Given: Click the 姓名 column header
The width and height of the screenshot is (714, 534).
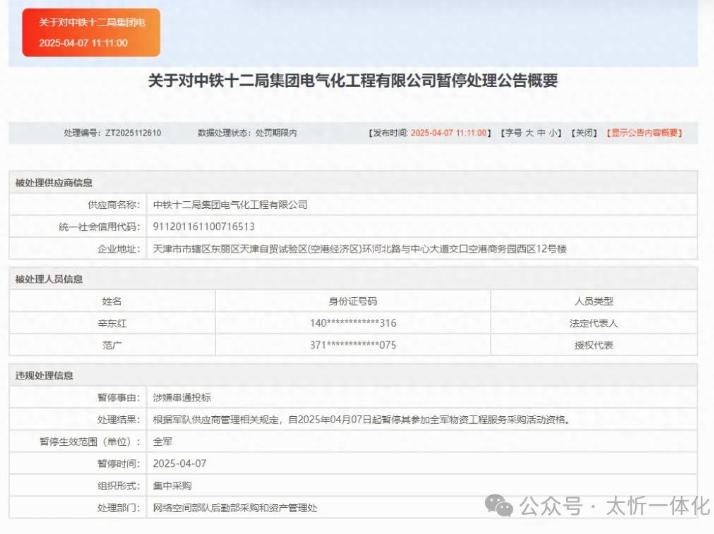Looking at the screenshot, I should 112,301.
